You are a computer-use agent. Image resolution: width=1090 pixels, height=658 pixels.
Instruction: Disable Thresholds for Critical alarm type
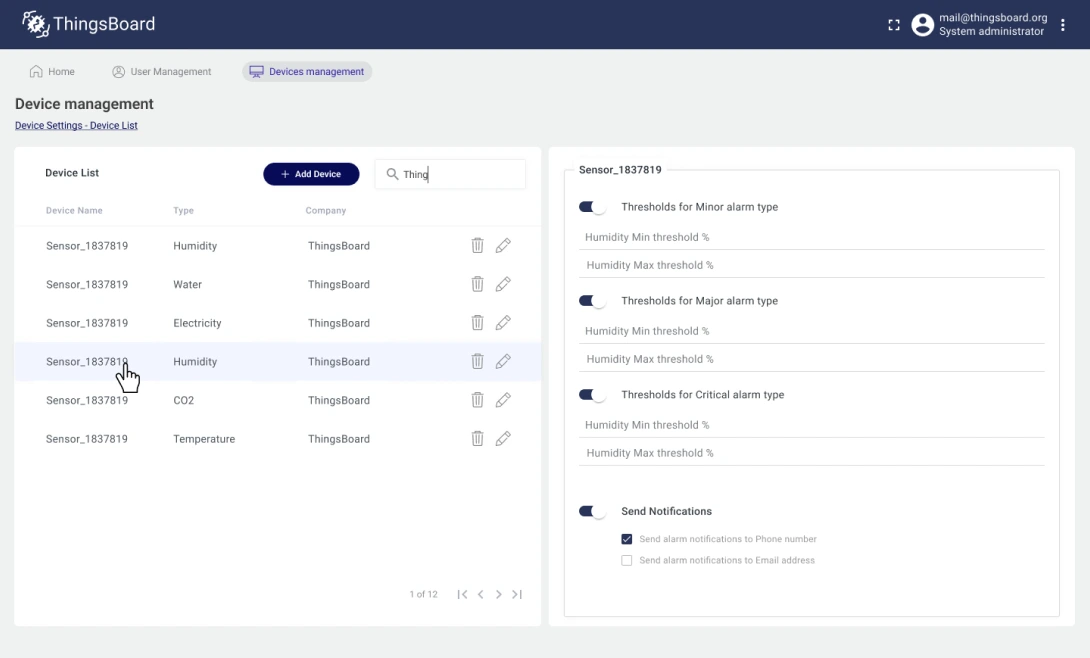tap(592, 395)
